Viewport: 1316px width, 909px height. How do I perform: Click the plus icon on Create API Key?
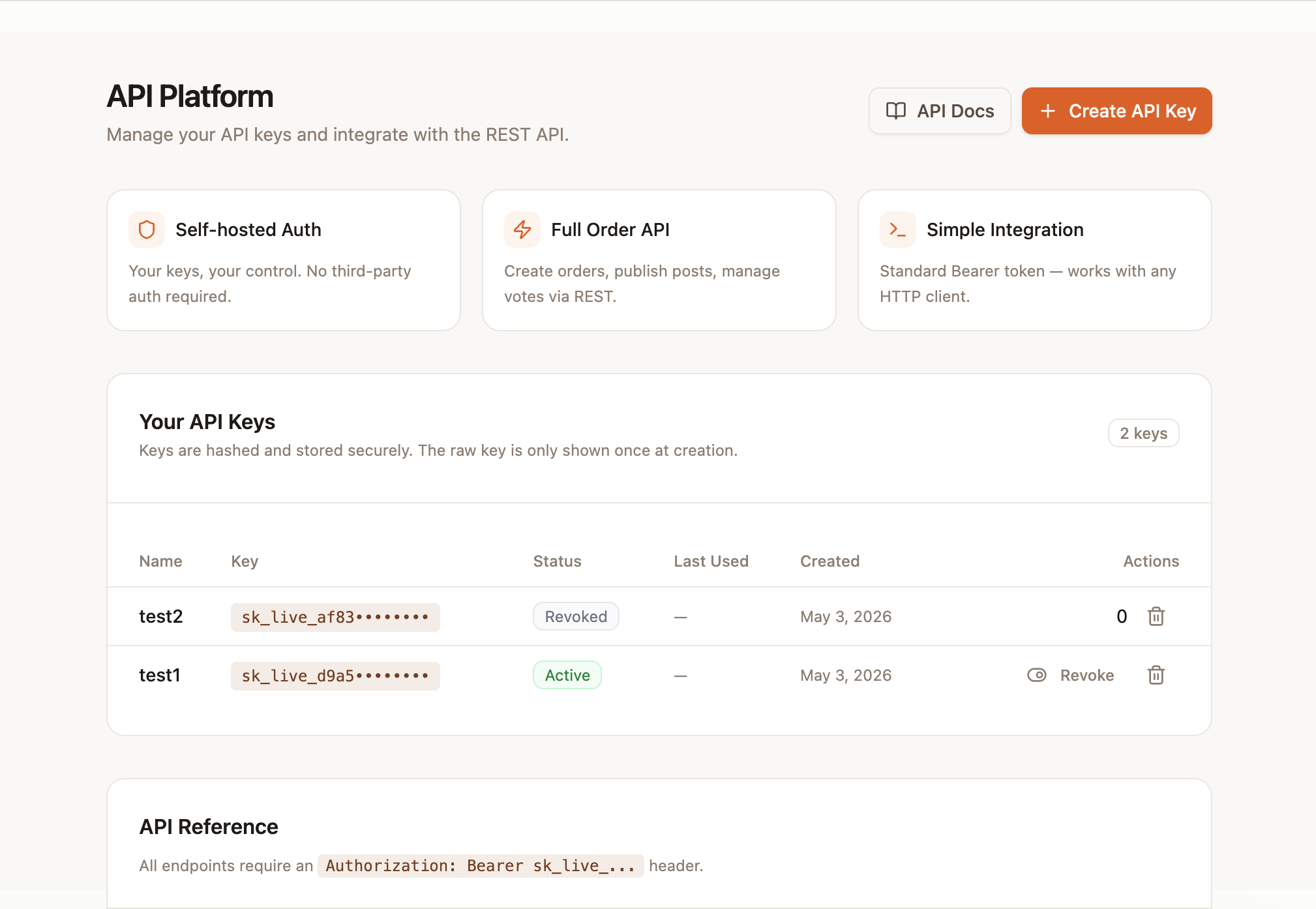pyautogui.click(x=1048, y=111)
